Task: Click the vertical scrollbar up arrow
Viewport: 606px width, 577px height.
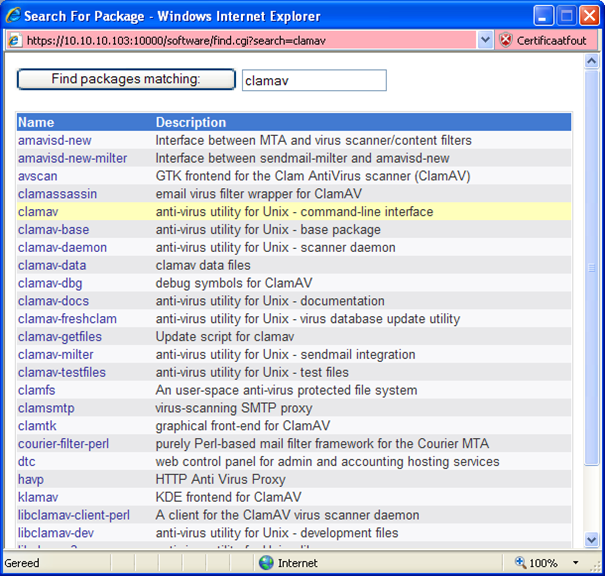Action: tap(591, 61)
